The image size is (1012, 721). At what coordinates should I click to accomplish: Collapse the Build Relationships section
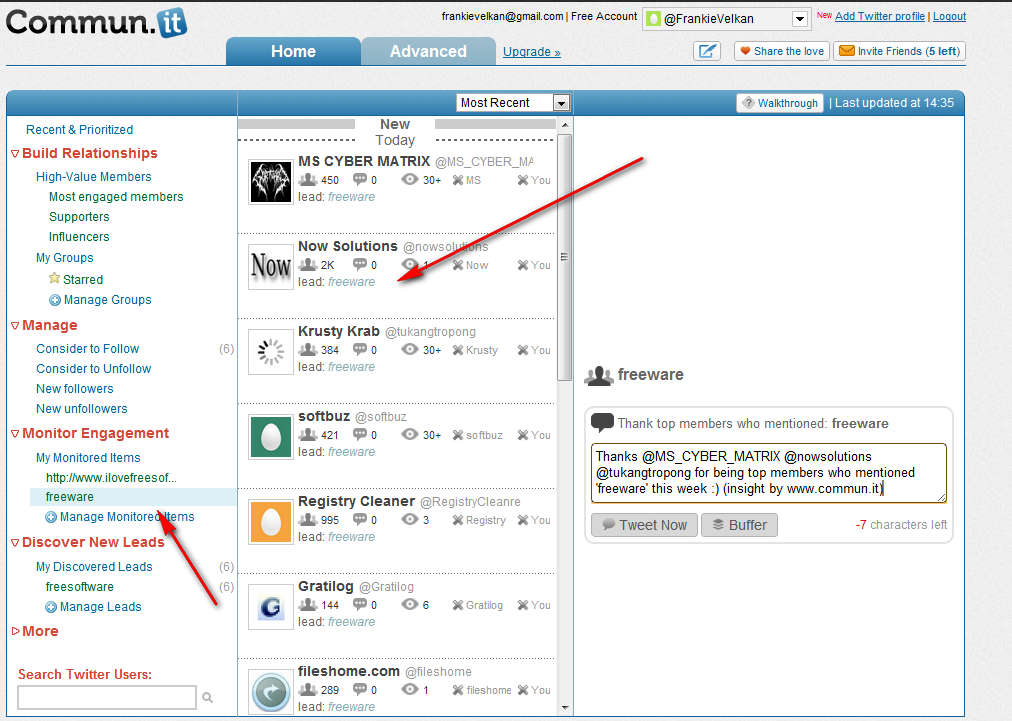(x=15, y=154)
